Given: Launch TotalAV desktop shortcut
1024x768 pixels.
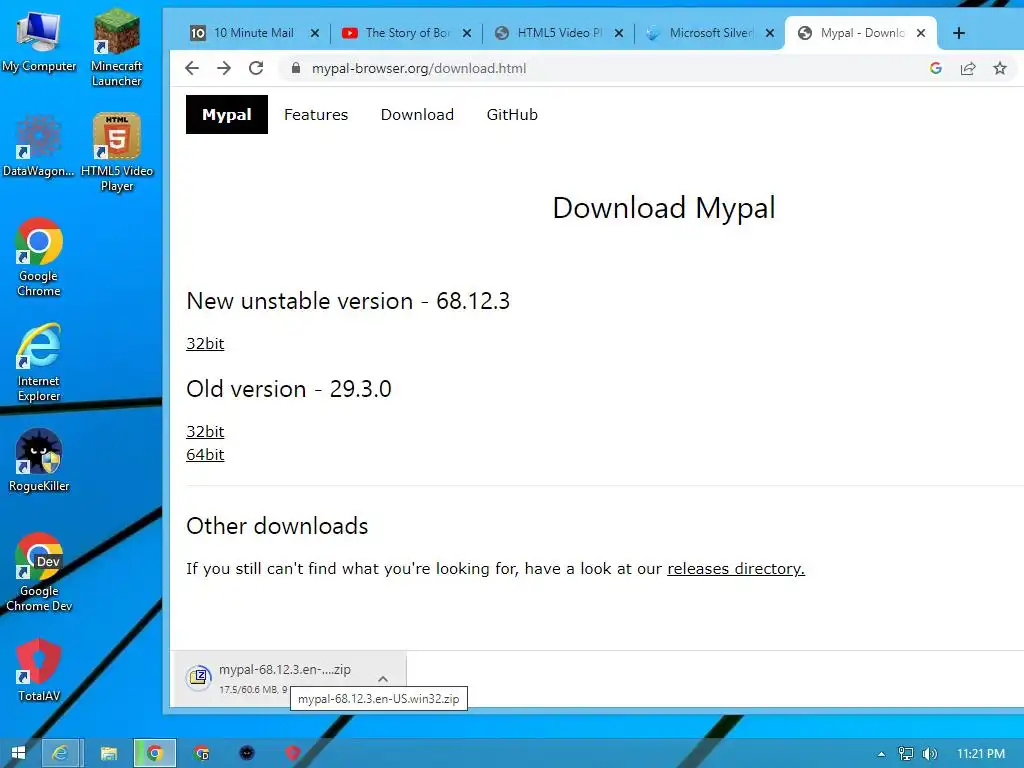Looking at the screenshot, I should (39, 671).
